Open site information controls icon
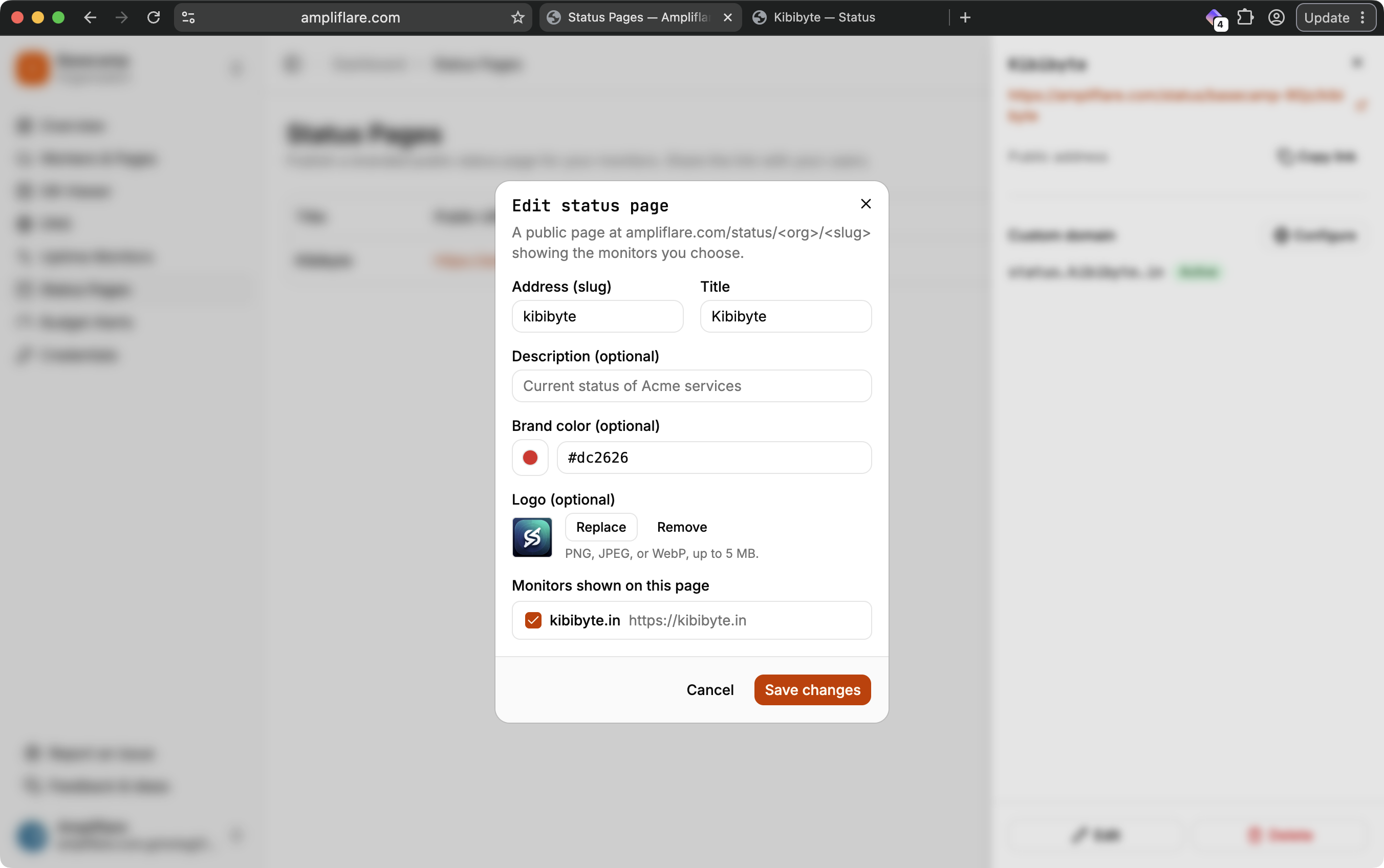 188,17
